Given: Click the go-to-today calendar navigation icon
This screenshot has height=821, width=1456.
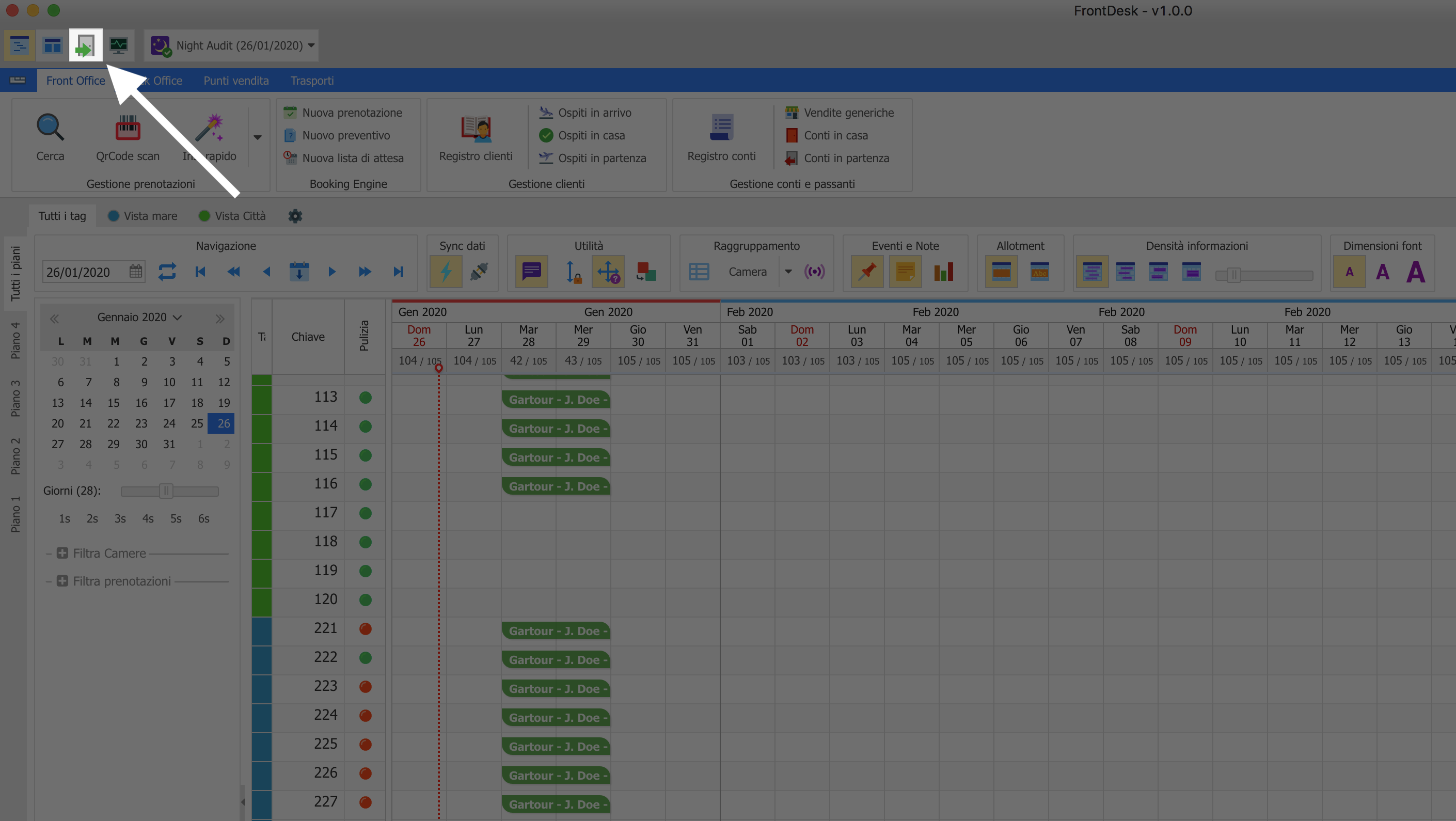Looking at the screenshot, I should click(x=299, y=272).
